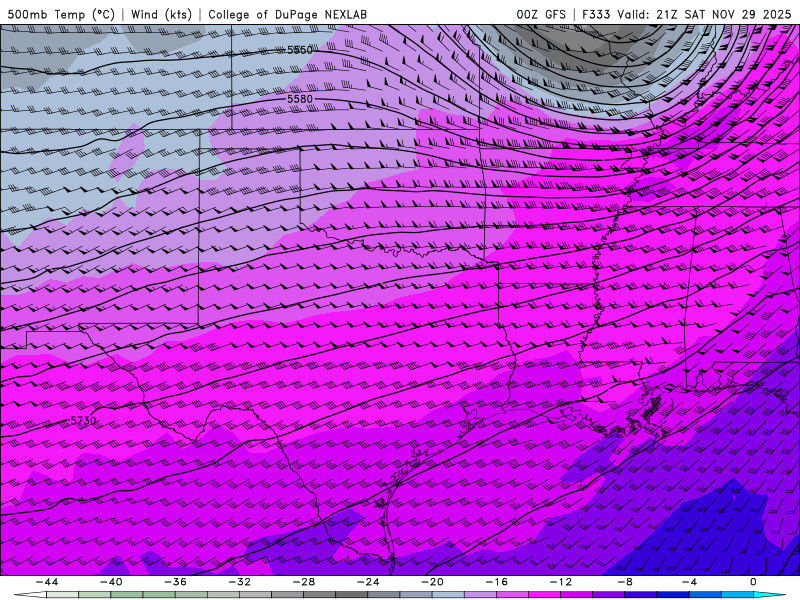Image resolution: width=800 pixels, height=600 pixels.
Task: Click the -12 colorbar tick label
Action: point(561,582)
